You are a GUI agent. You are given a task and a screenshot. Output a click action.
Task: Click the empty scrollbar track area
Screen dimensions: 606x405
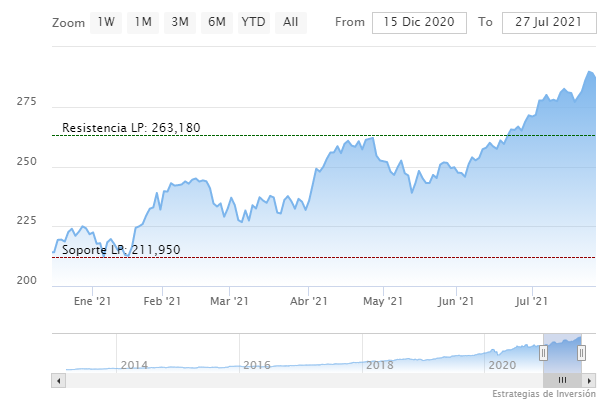pyautogui.click(x=300, y=380)
